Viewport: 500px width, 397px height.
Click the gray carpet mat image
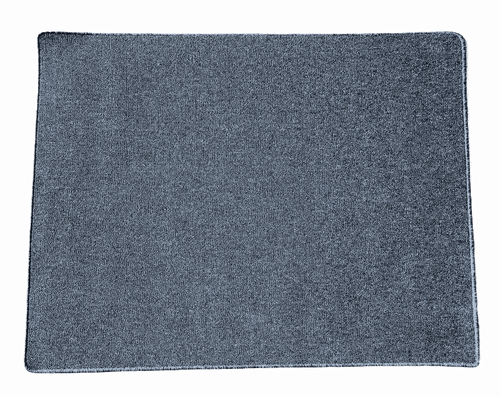[x=252, y=202]
